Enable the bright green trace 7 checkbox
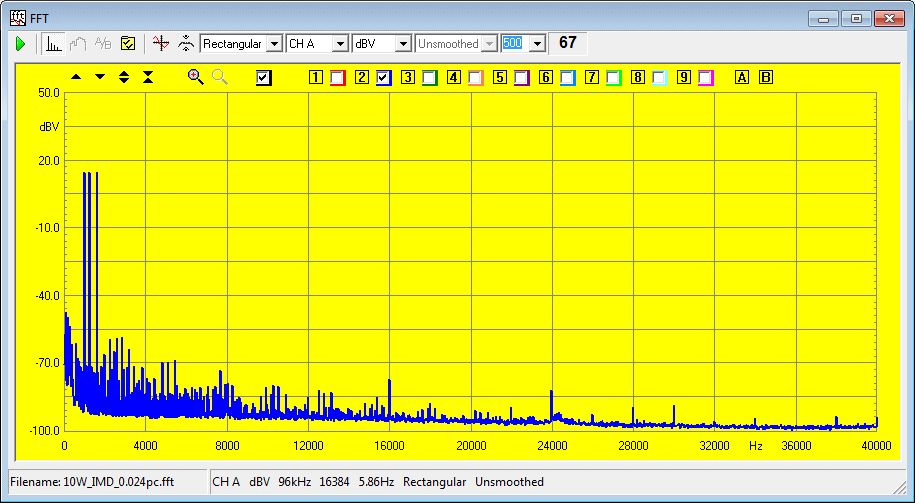915x503 pixels. click(614, 78)
